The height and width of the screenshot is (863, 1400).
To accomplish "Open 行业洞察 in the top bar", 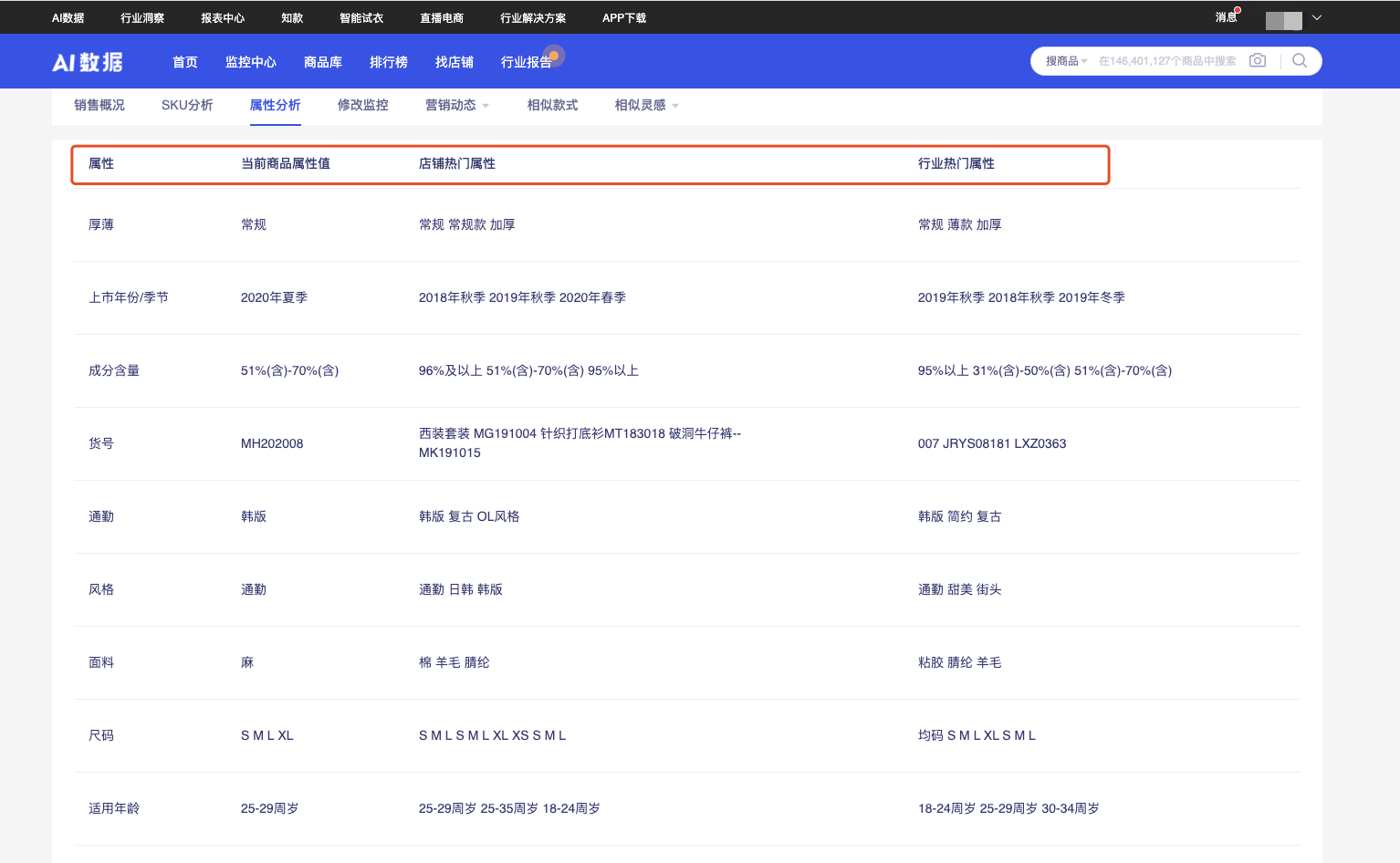I will [142, 17].
